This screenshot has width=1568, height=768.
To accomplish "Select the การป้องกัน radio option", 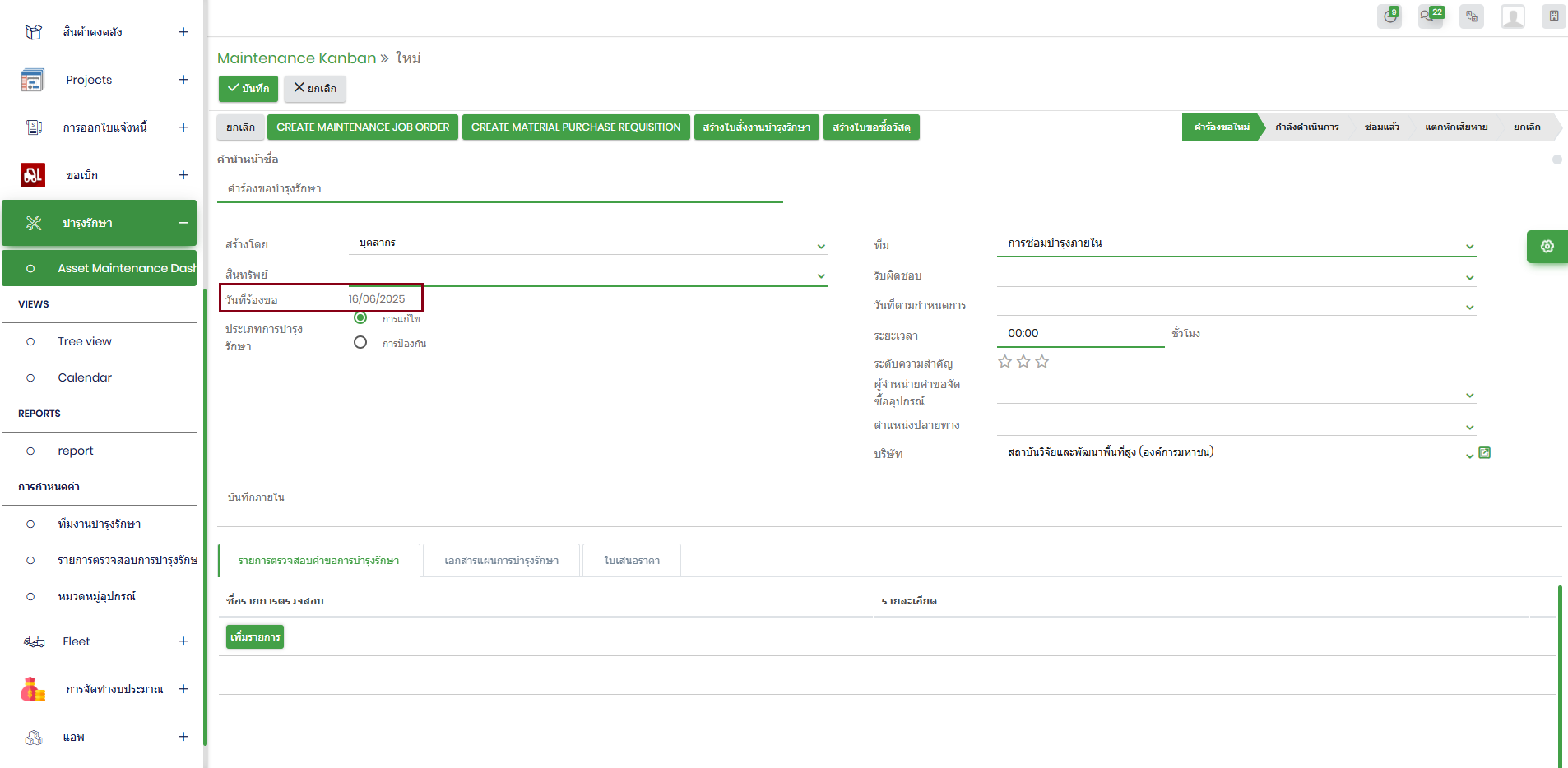I will (360, 343).
